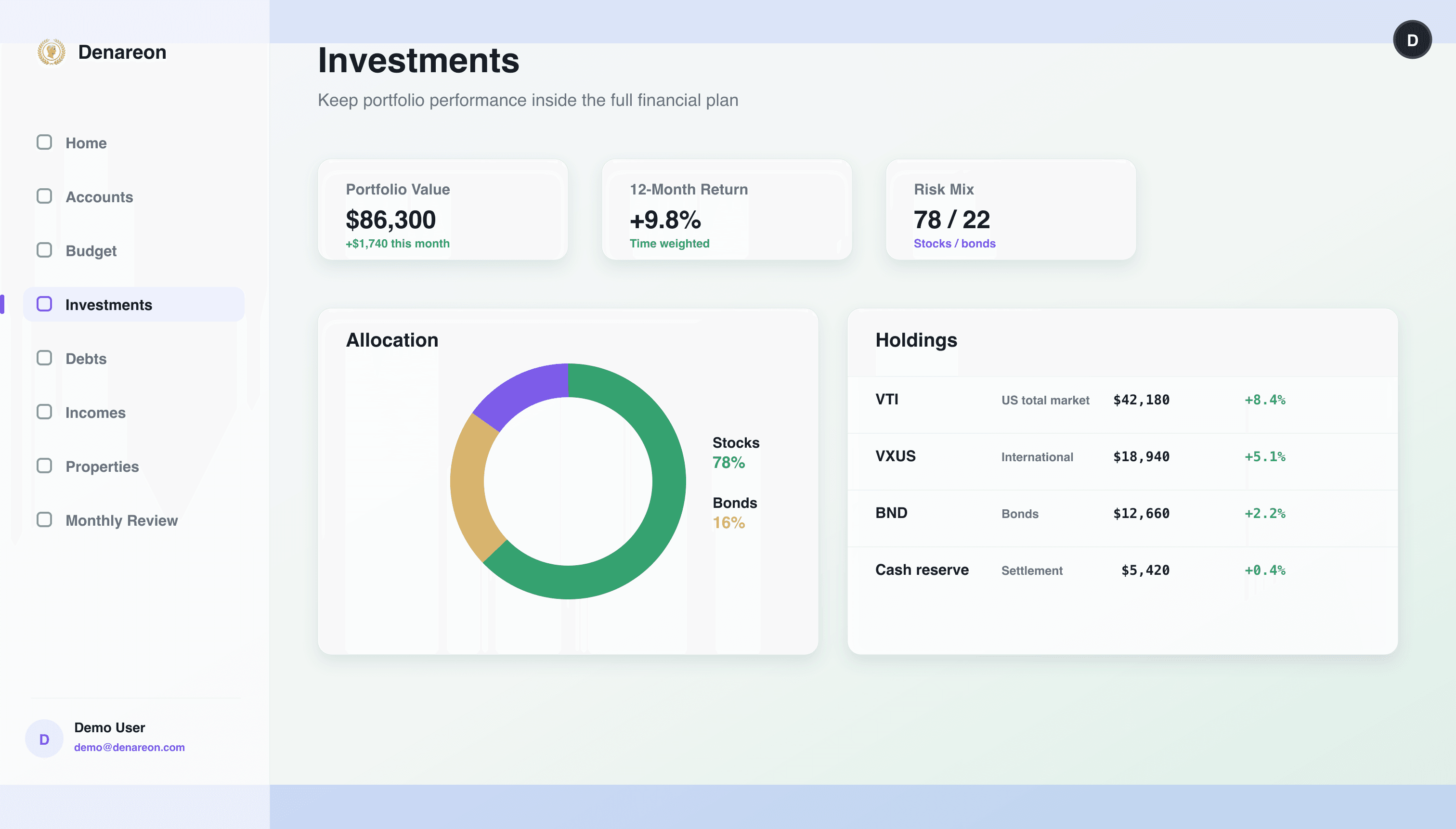Image resolution: width=1456 pixels, height=829 pixels.
Task: Click the Accounts sidebar icon
Action: coord(44,196)
